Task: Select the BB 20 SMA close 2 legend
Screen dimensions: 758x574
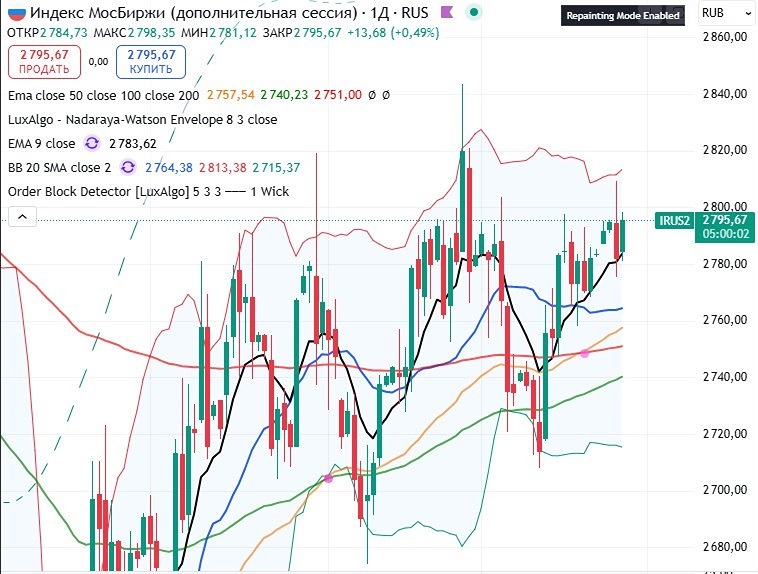Action: (59, 167)
